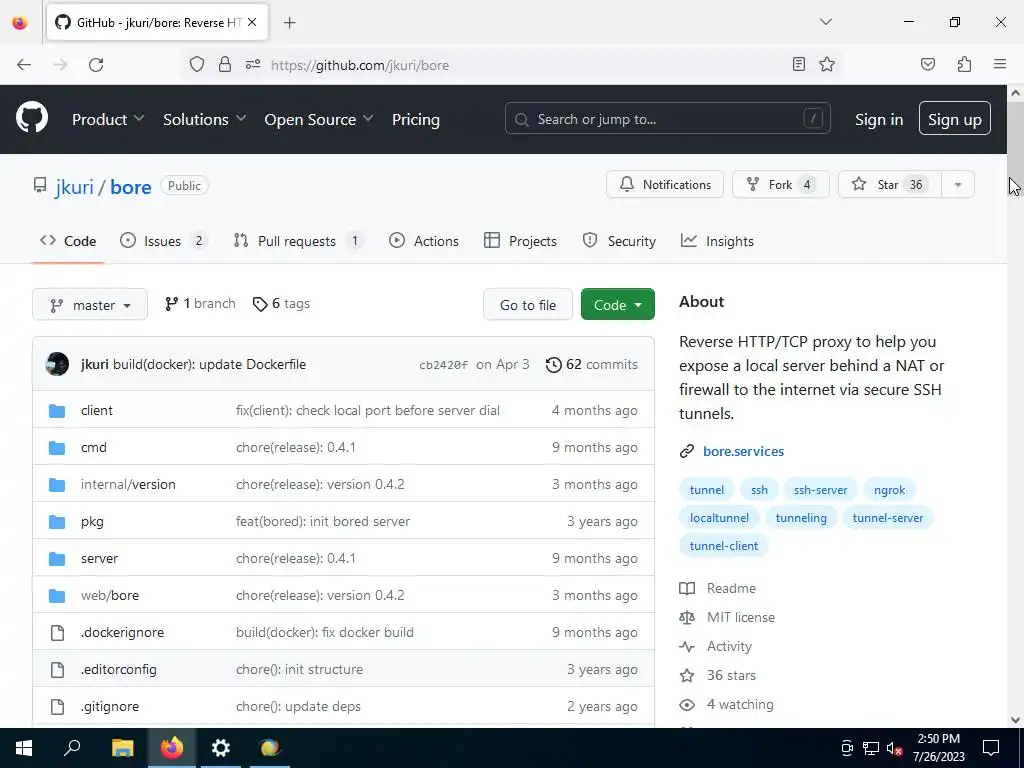1024x768 pixels.
Task: Open a new browser tab with plus
Action: tap(289, 23)
